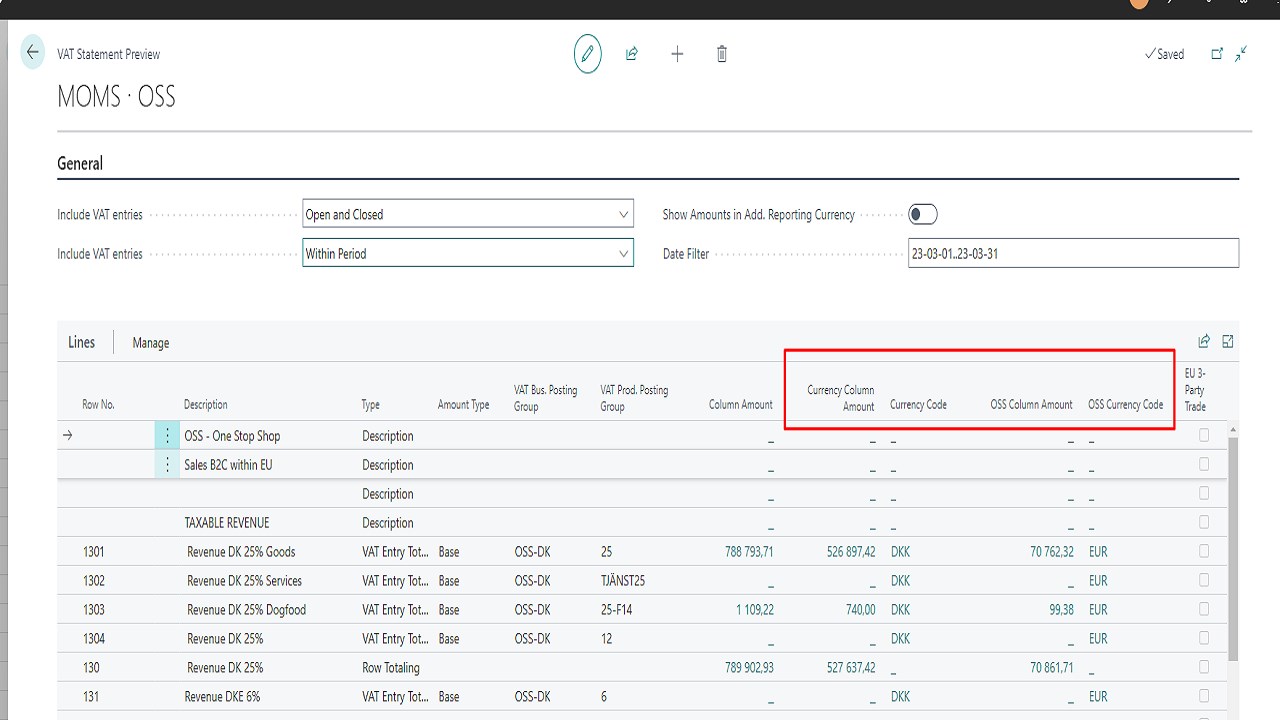Sort by Row No. column header
Screen dimensions: 1280x720
click(98, 405)
